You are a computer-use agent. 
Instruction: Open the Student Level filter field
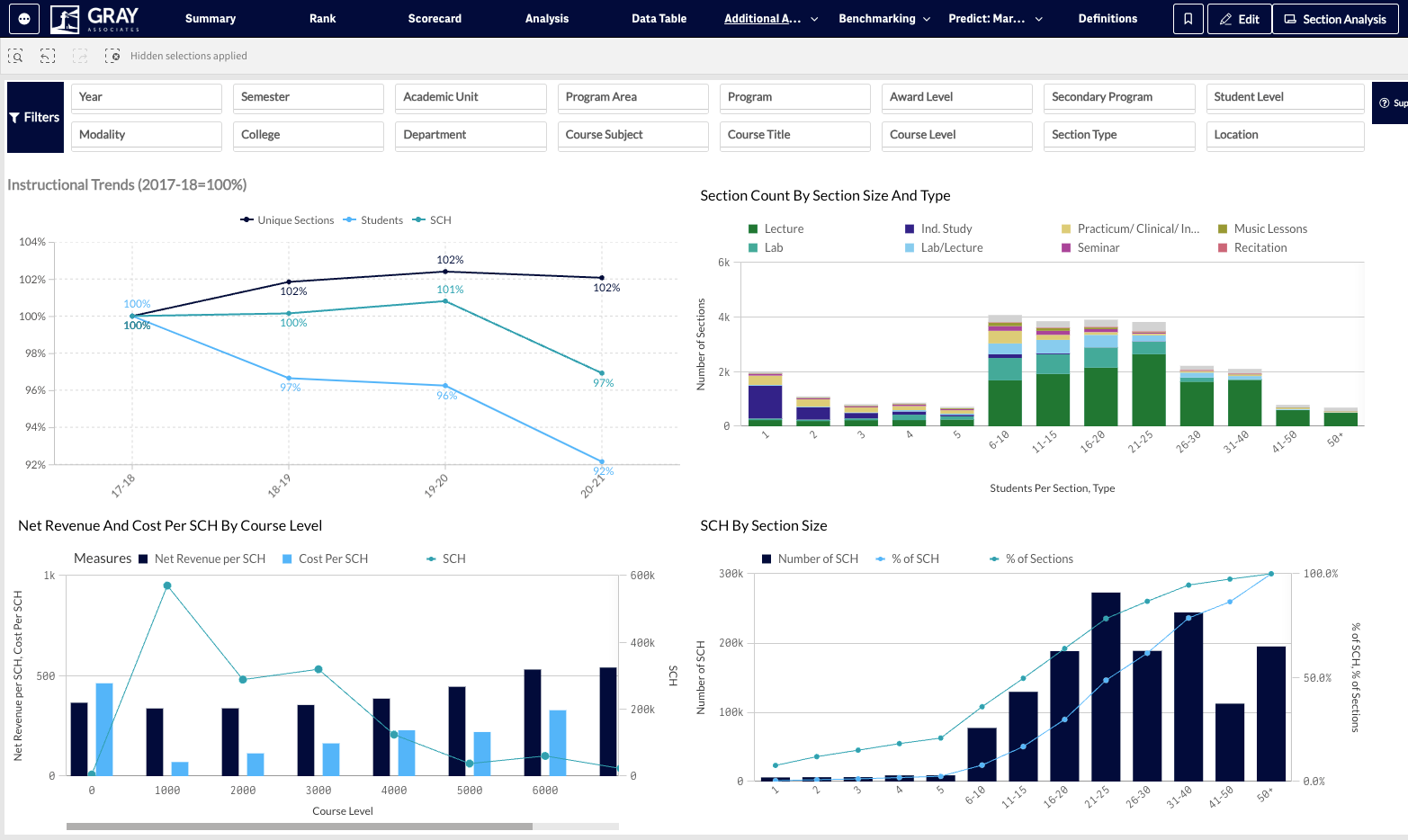pos(1285,97)
